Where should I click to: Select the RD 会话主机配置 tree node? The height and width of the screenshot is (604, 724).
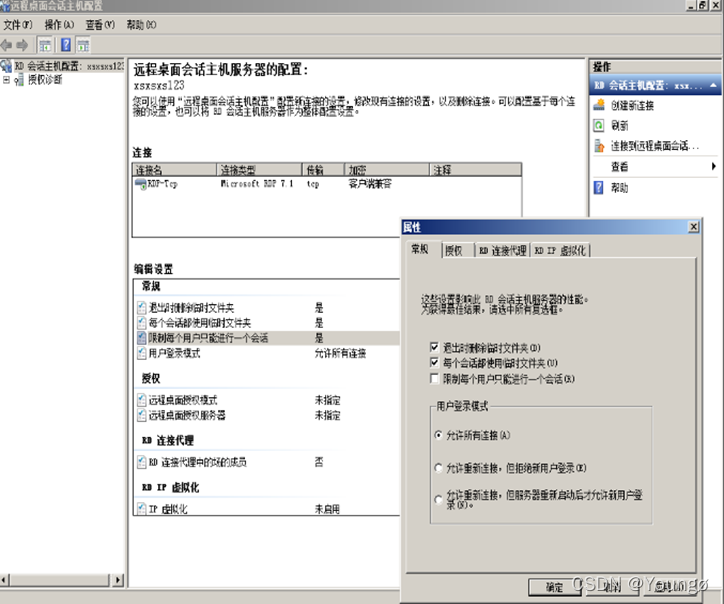pos(68,66)
